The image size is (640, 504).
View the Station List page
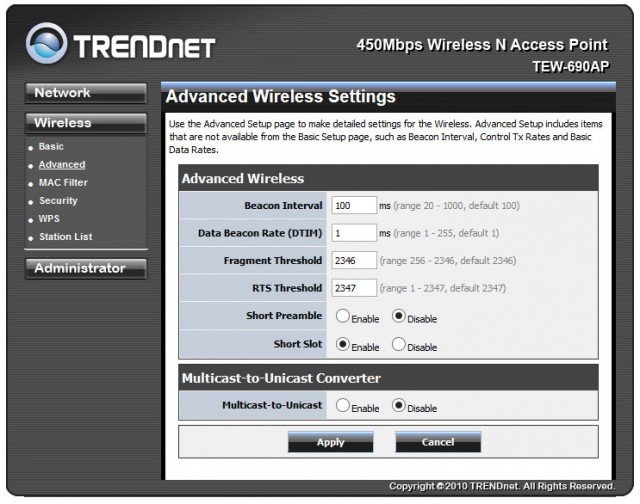65,237
